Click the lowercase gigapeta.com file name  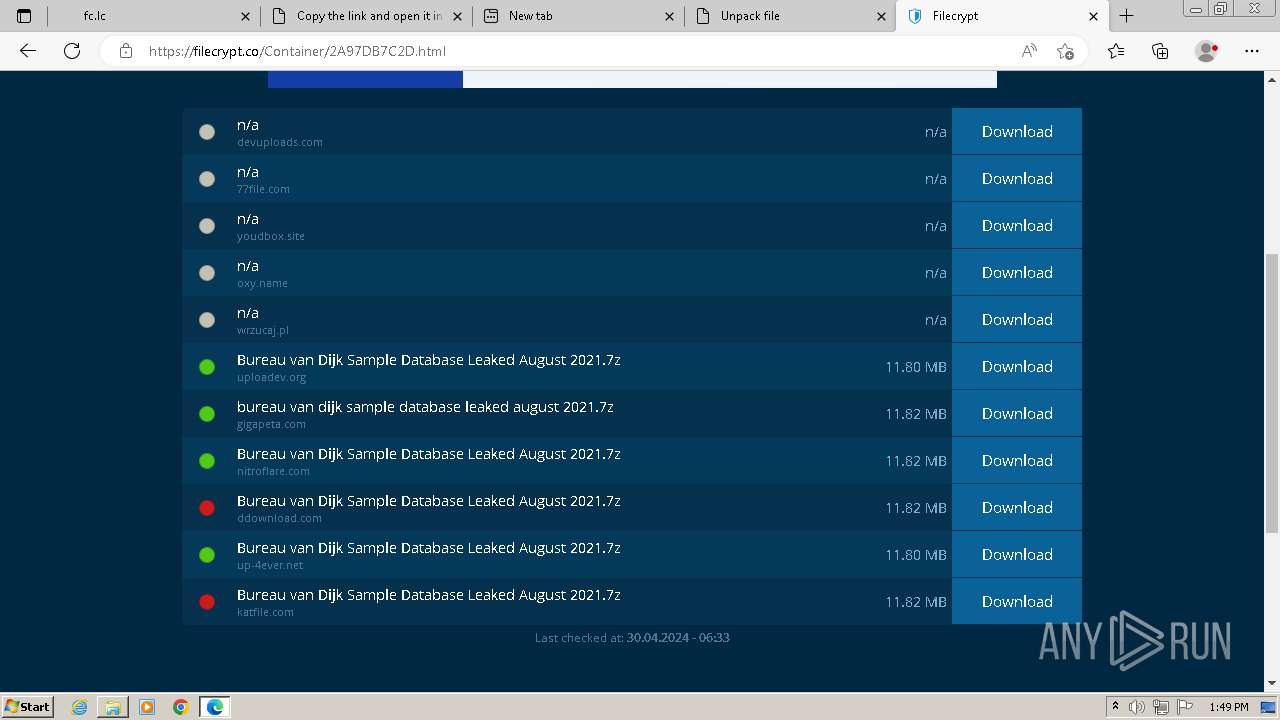tap(425, 407)
